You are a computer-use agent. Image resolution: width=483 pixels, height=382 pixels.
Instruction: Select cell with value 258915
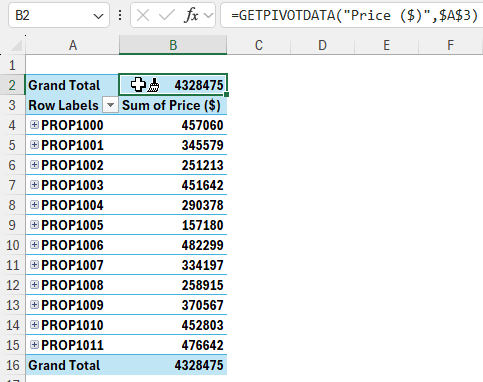(x=173, y=285)
